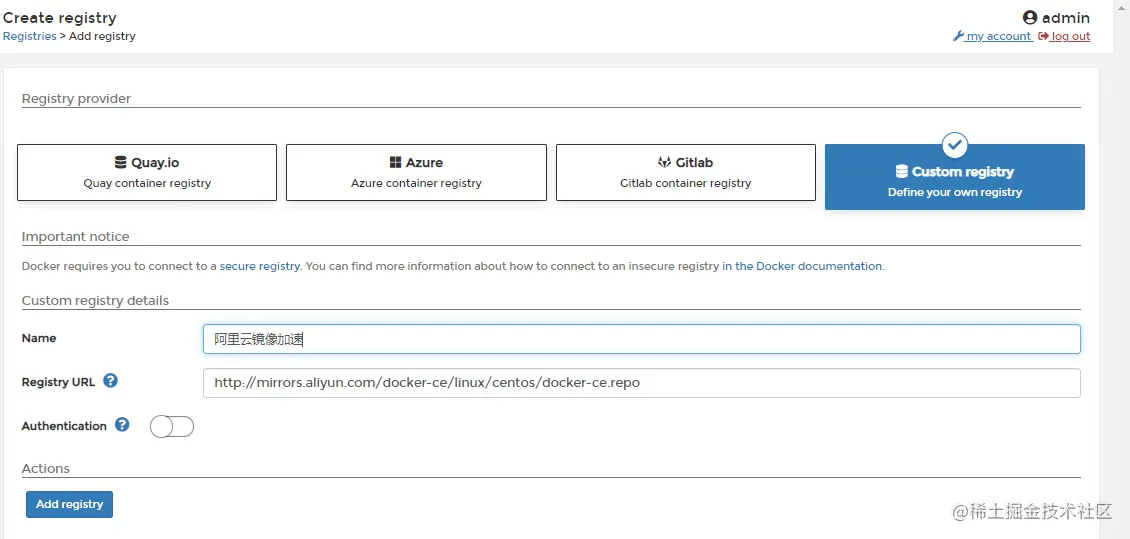Focus the Registry URL input field
This screenshot has height=539, width=1130.
(x=641, y=383)
